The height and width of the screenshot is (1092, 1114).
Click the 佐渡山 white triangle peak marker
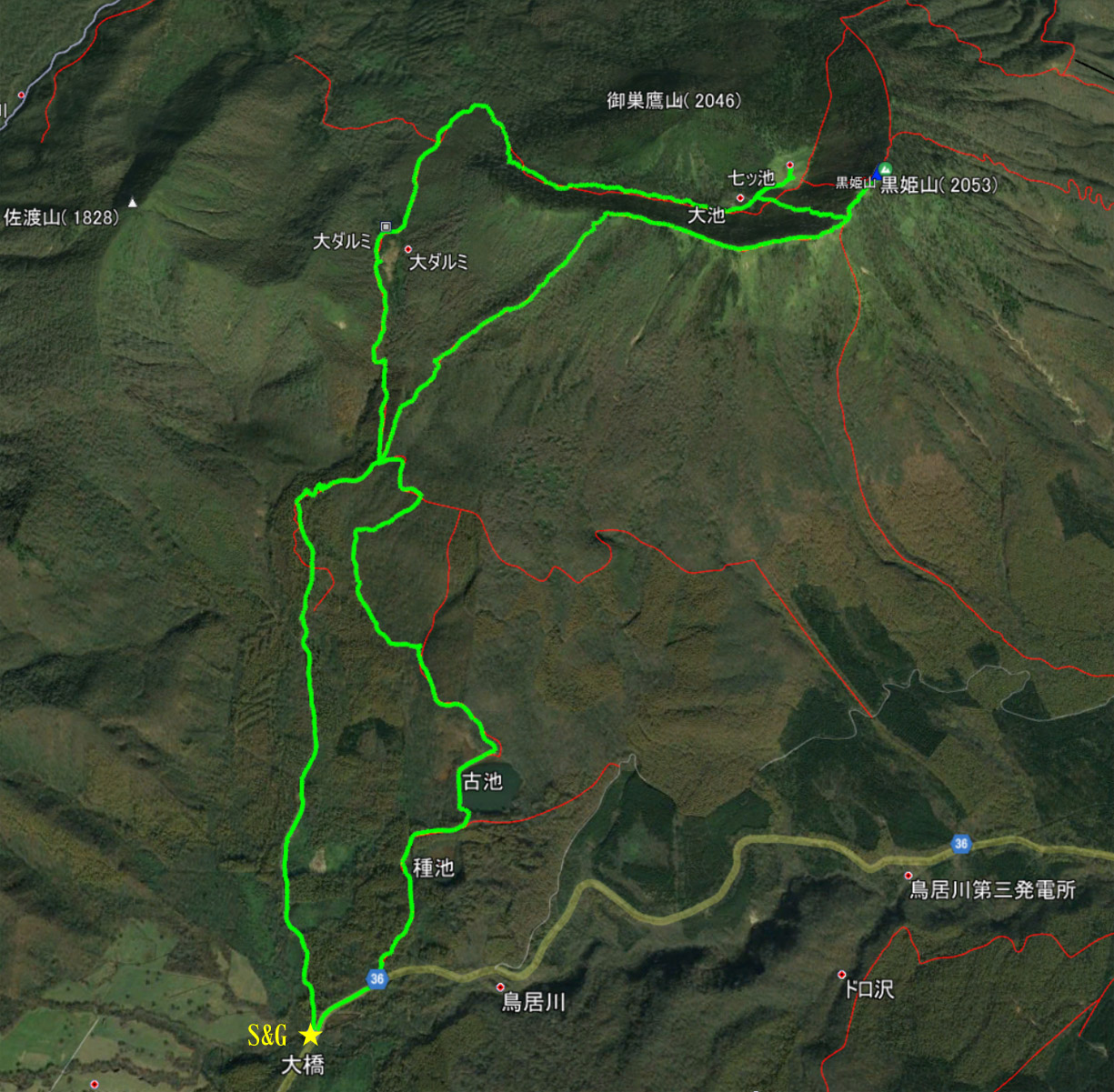pyautogui.click(x=133, y=202)
